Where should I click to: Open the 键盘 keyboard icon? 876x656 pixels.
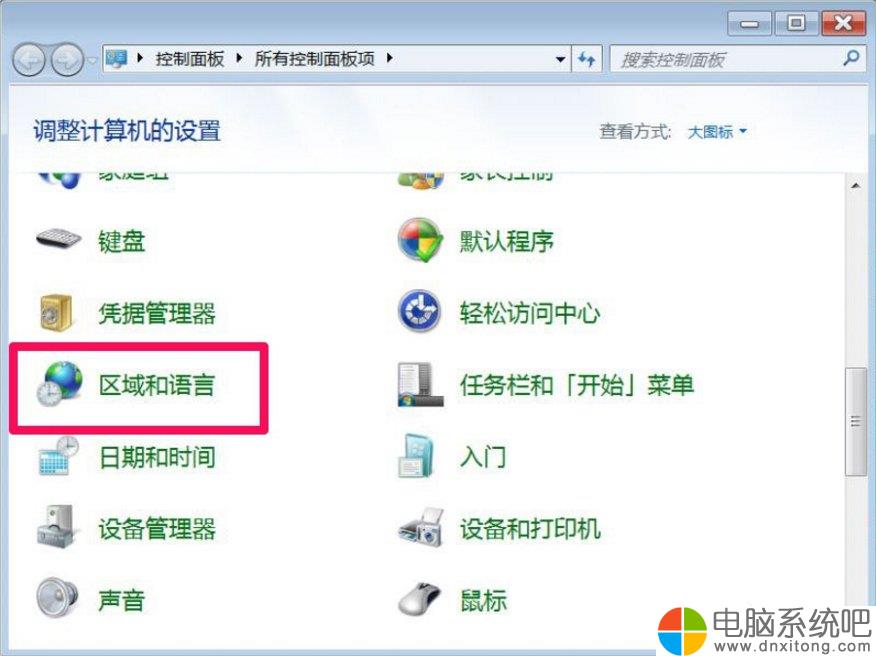tap(59, 240)
